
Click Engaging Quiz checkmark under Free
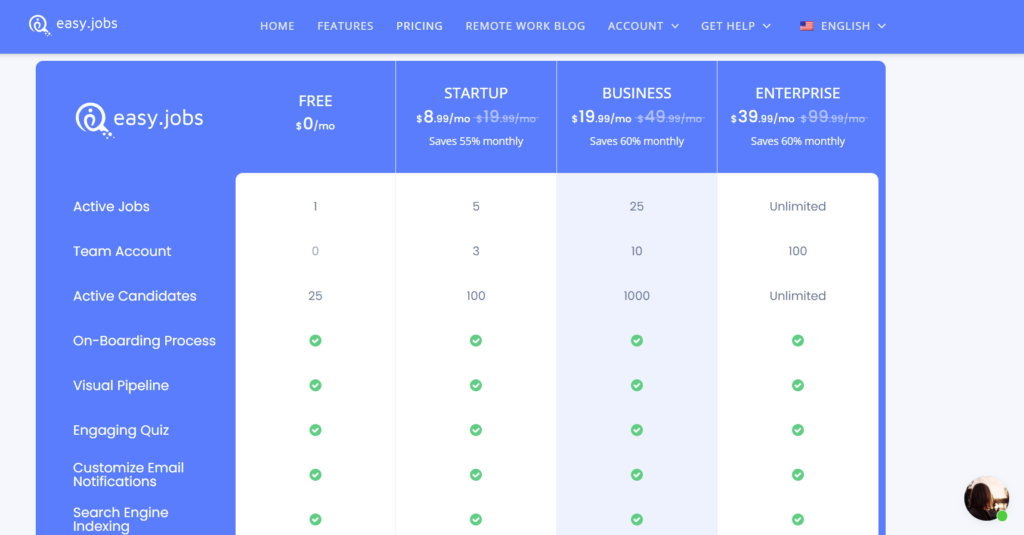[x=315, y=430]
